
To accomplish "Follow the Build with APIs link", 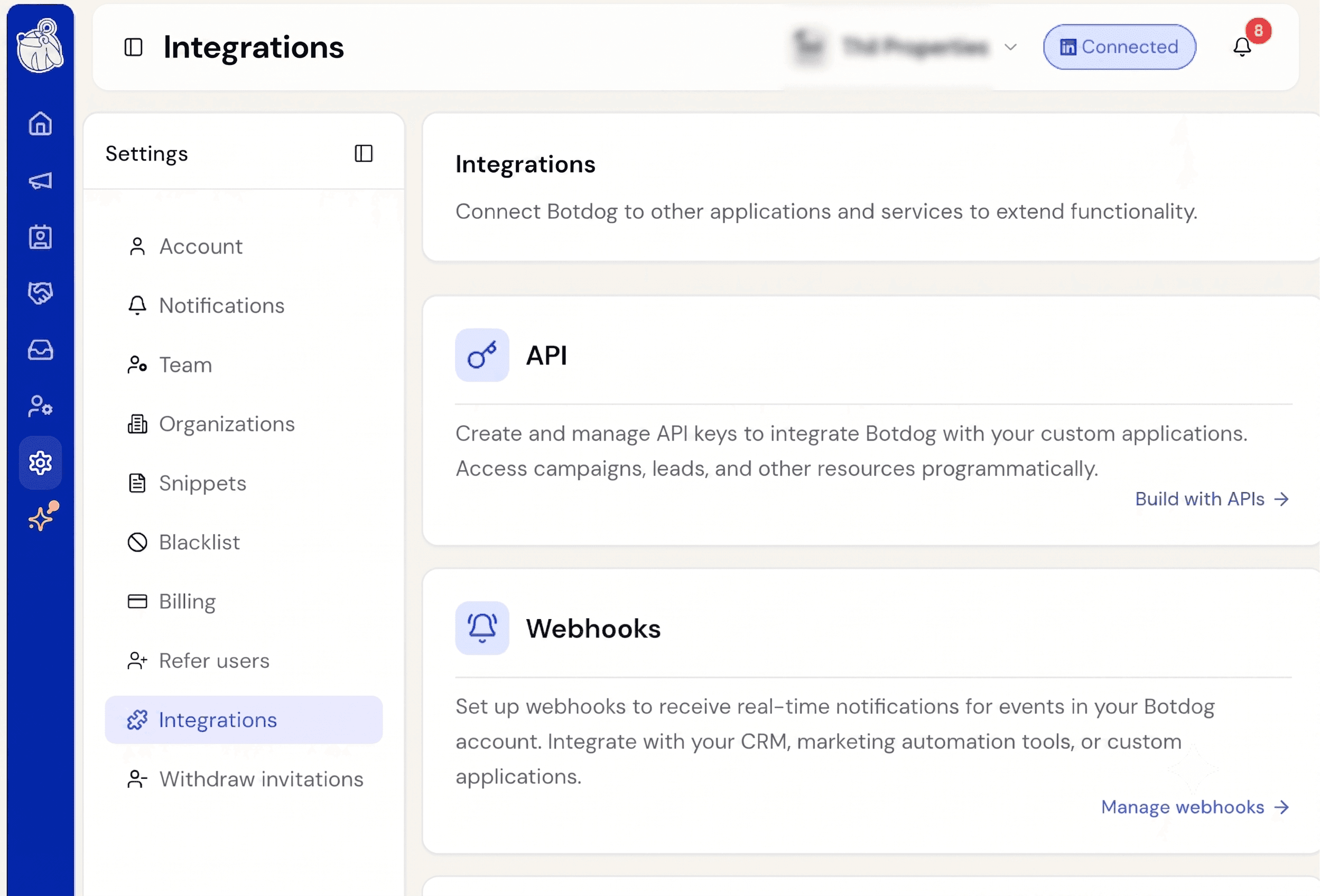I will (x=1212, y=499).
